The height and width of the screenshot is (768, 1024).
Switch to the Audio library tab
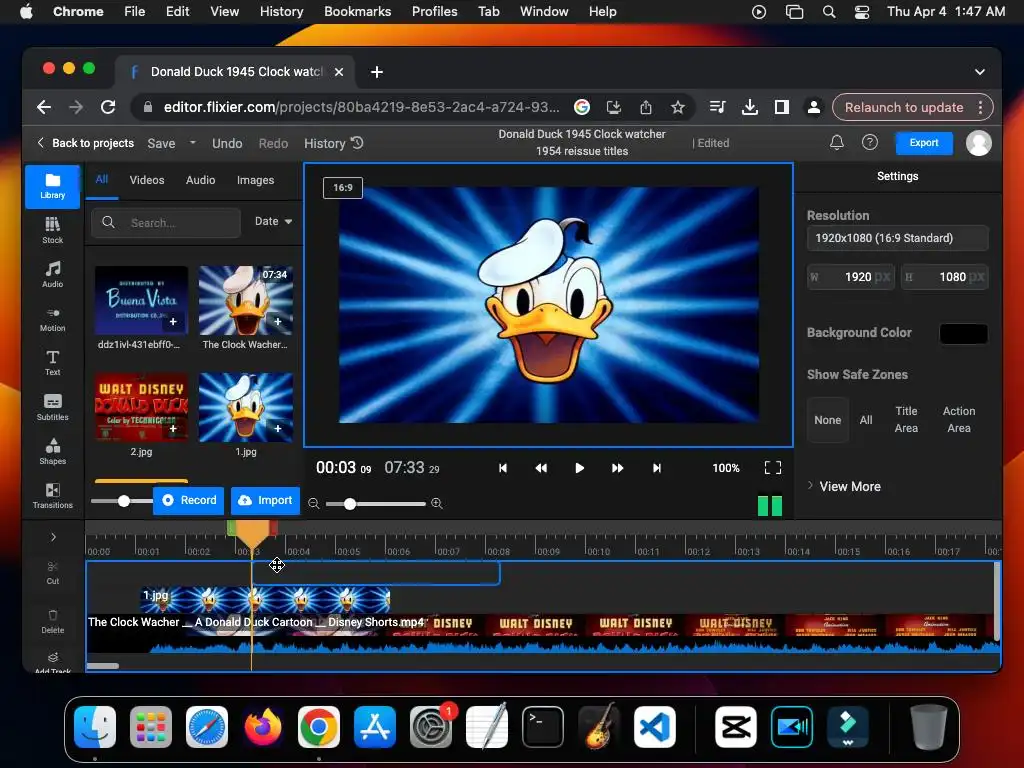tap(200, 180)
